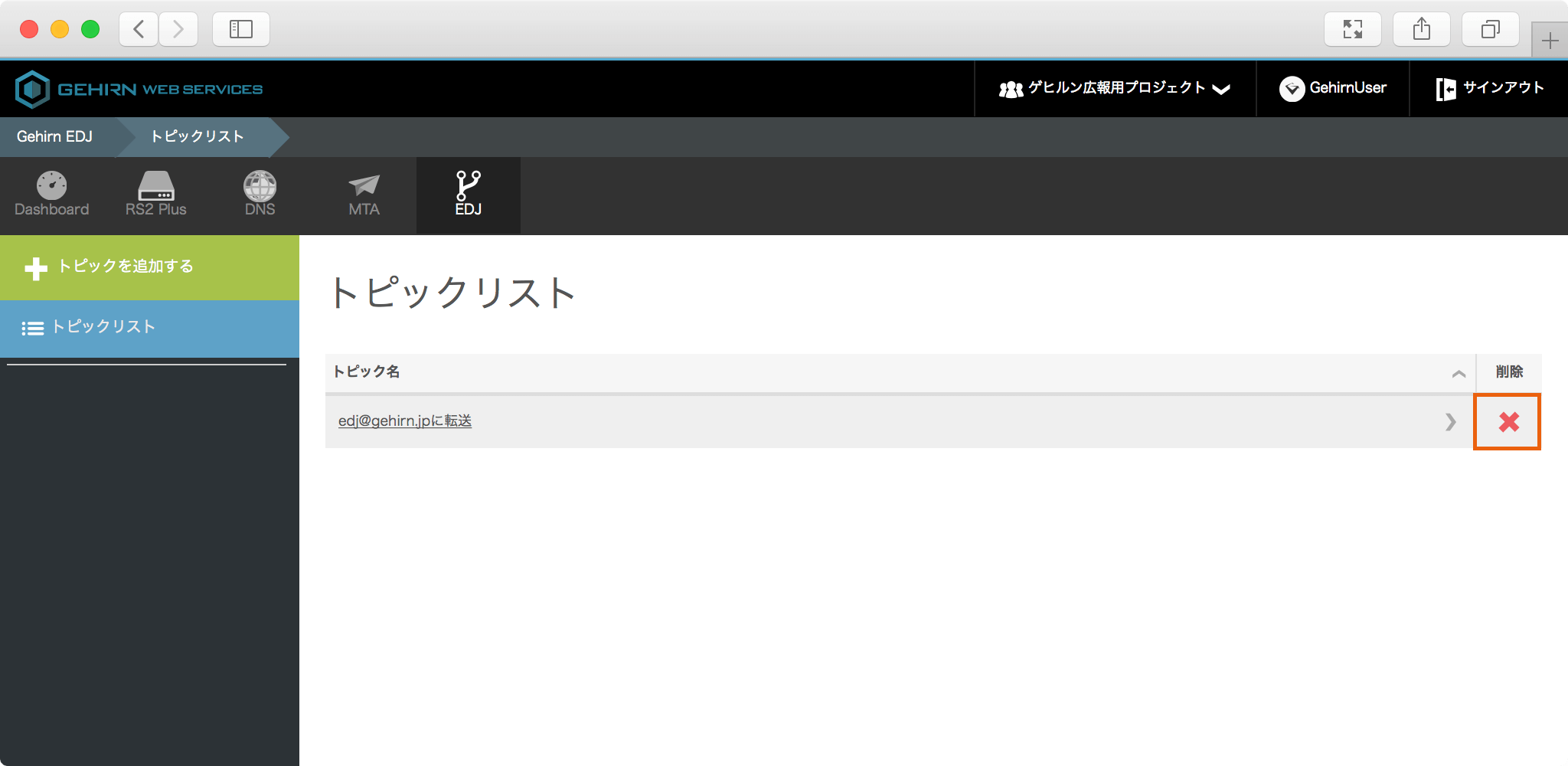Click the Gehirn Web Services logo
The image size is (1568, 766).
tap(139, 90)
